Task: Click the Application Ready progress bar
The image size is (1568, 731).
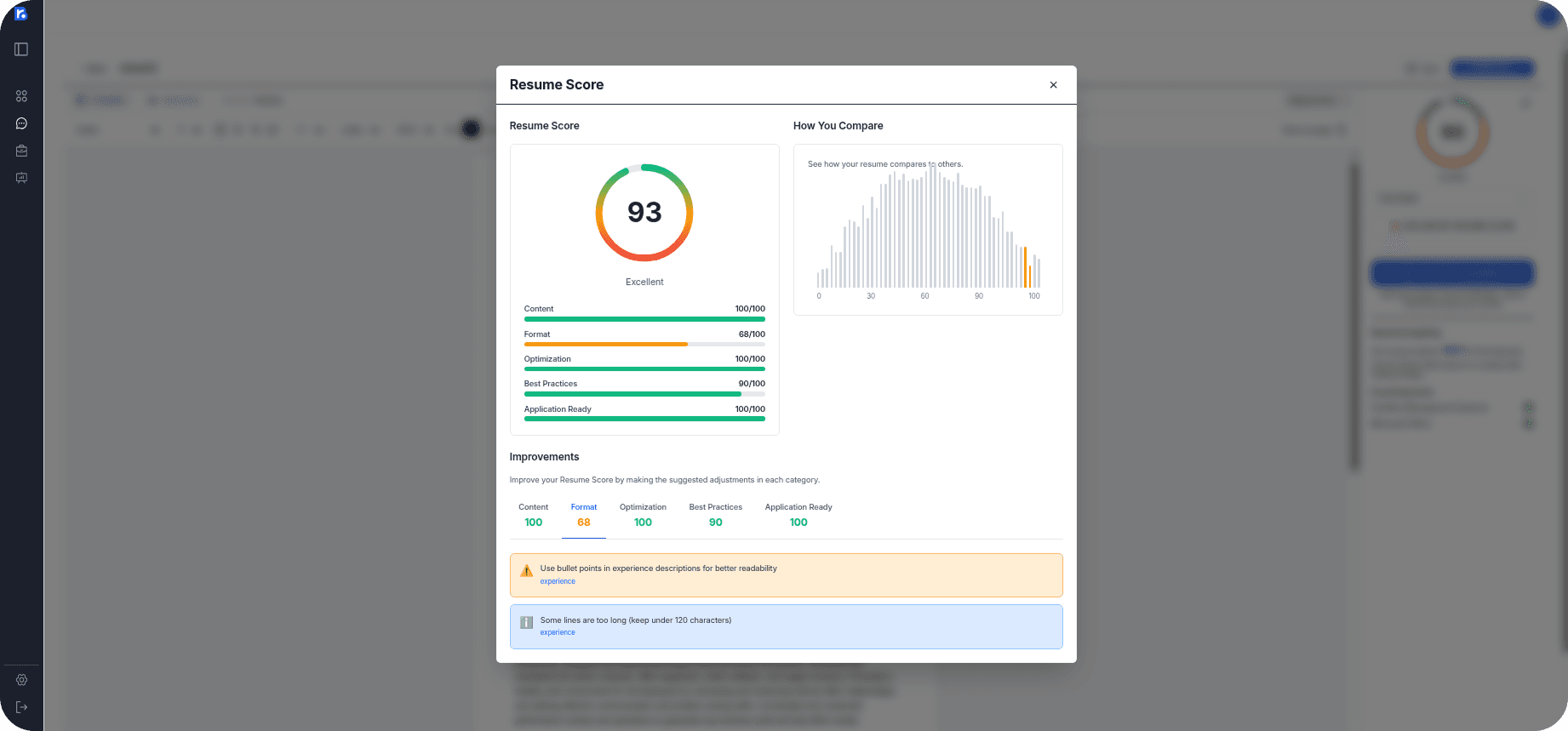Action: [644, 419]
